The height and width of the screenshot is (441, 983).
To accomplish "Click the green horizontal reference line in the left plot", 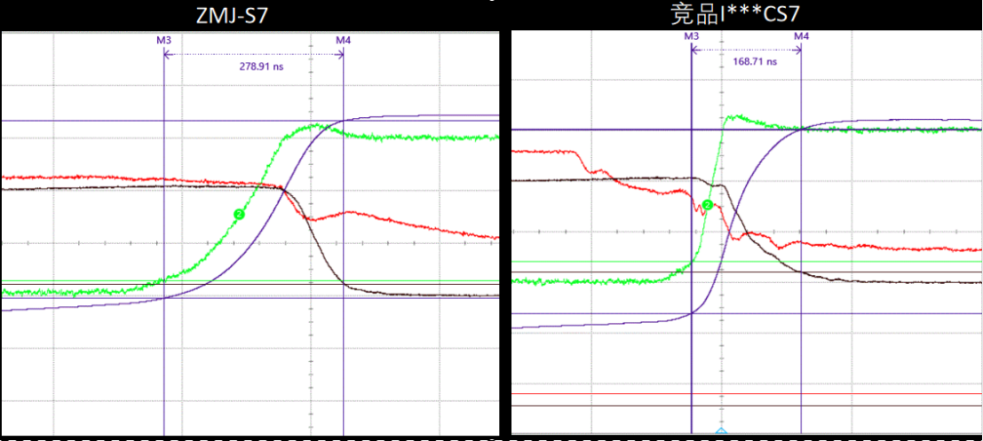I will pyautogui.click(x=80, y=281).
